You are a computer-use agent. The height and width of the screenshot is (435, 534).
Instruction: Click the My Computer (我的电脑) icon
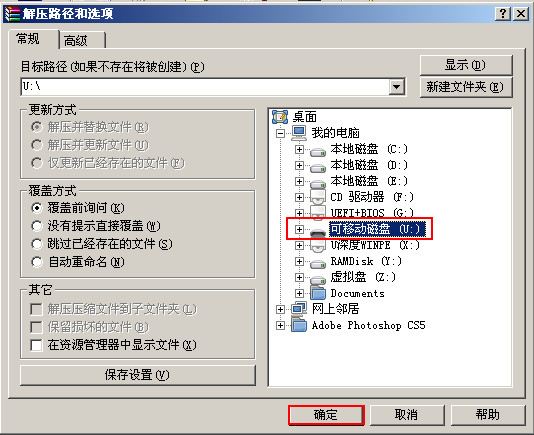pos(299,133)
